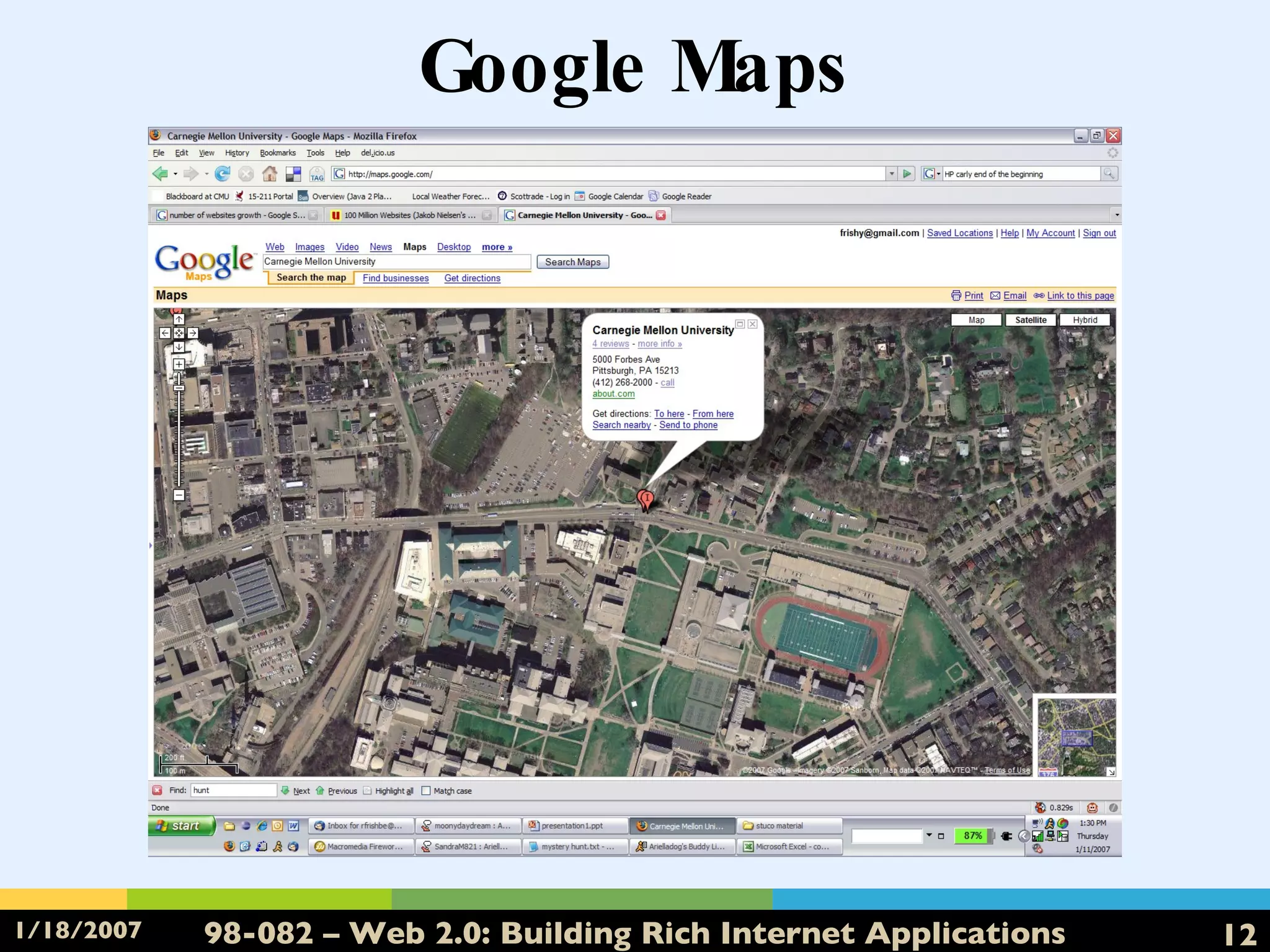The width and height of the screenshot is (1270, 952).
Task: Close the Find bar with red X
Action: pyautogui.click(x=158, y=790)
